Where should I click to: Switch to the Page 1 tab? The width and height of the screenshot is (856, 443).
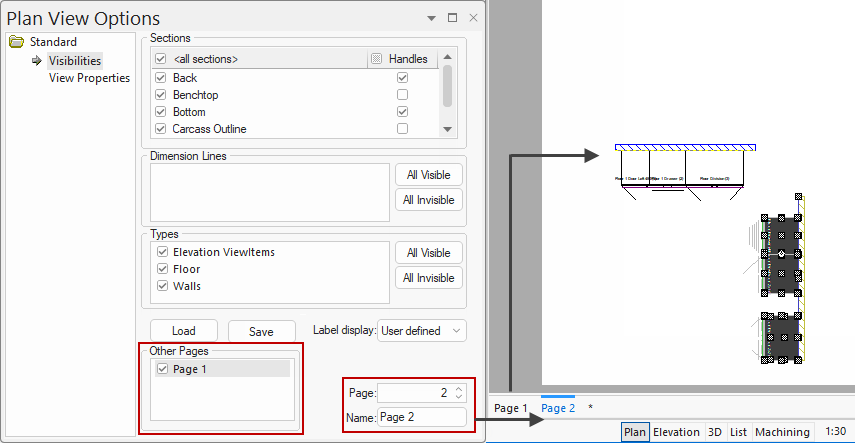coord(511,408)
